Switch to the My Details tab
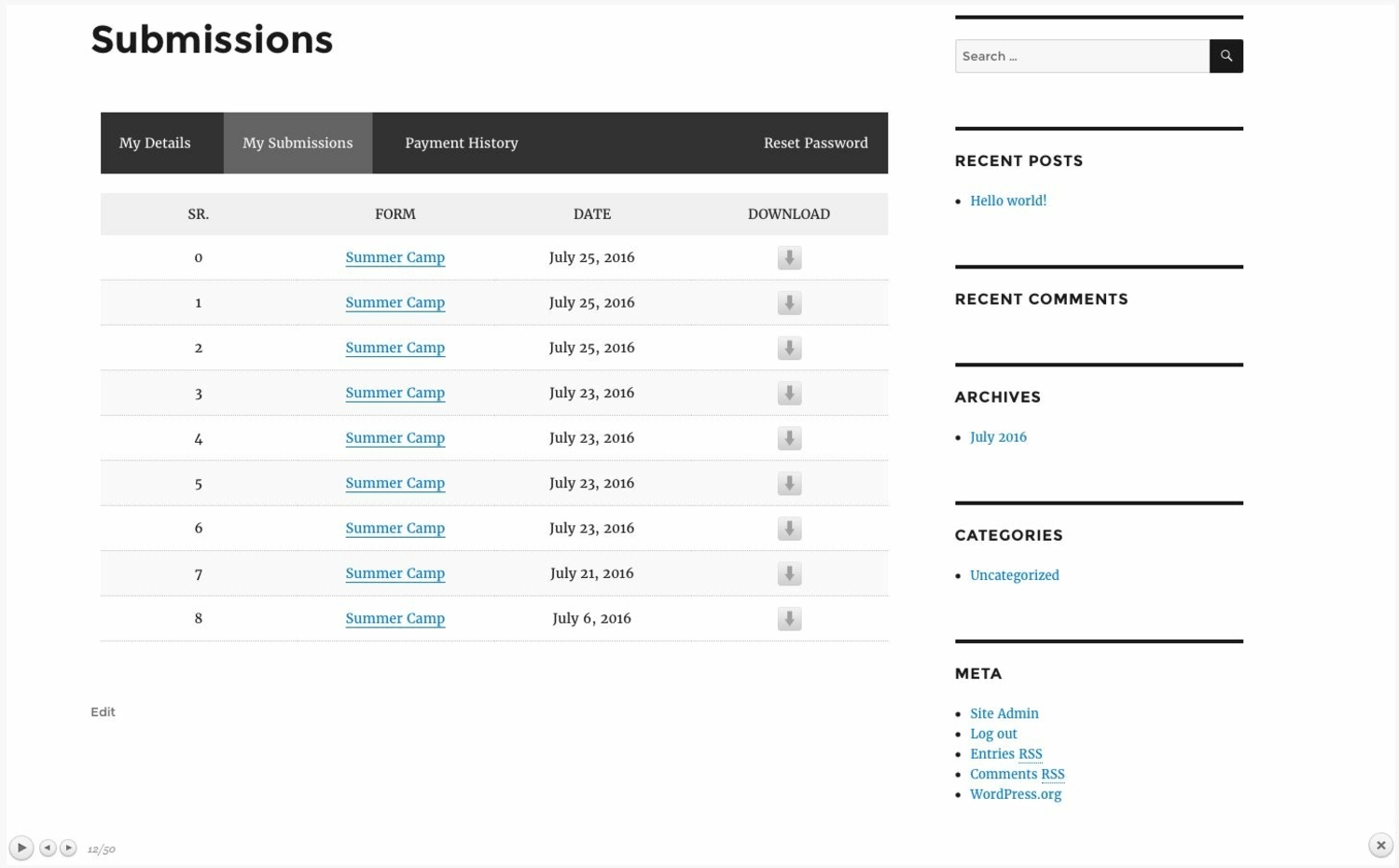Image resolution: width=1399 pixels, height=868 pixels. pyautogui.click(x=155, y=143)
